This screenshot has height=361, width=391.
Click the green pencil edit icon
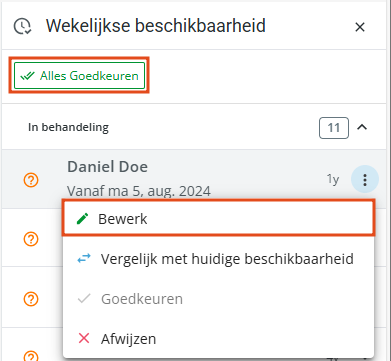(83, 219)
